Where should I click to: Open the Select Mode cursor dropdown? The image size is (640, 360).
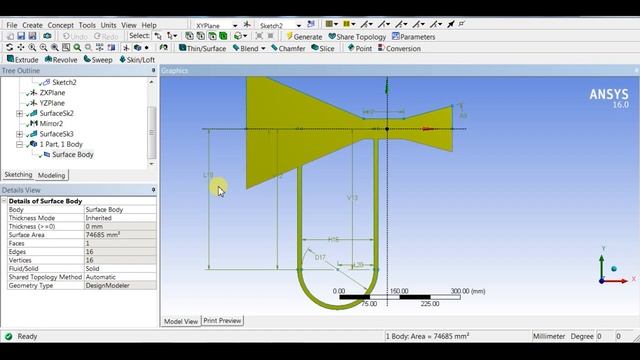pos(172,36)
